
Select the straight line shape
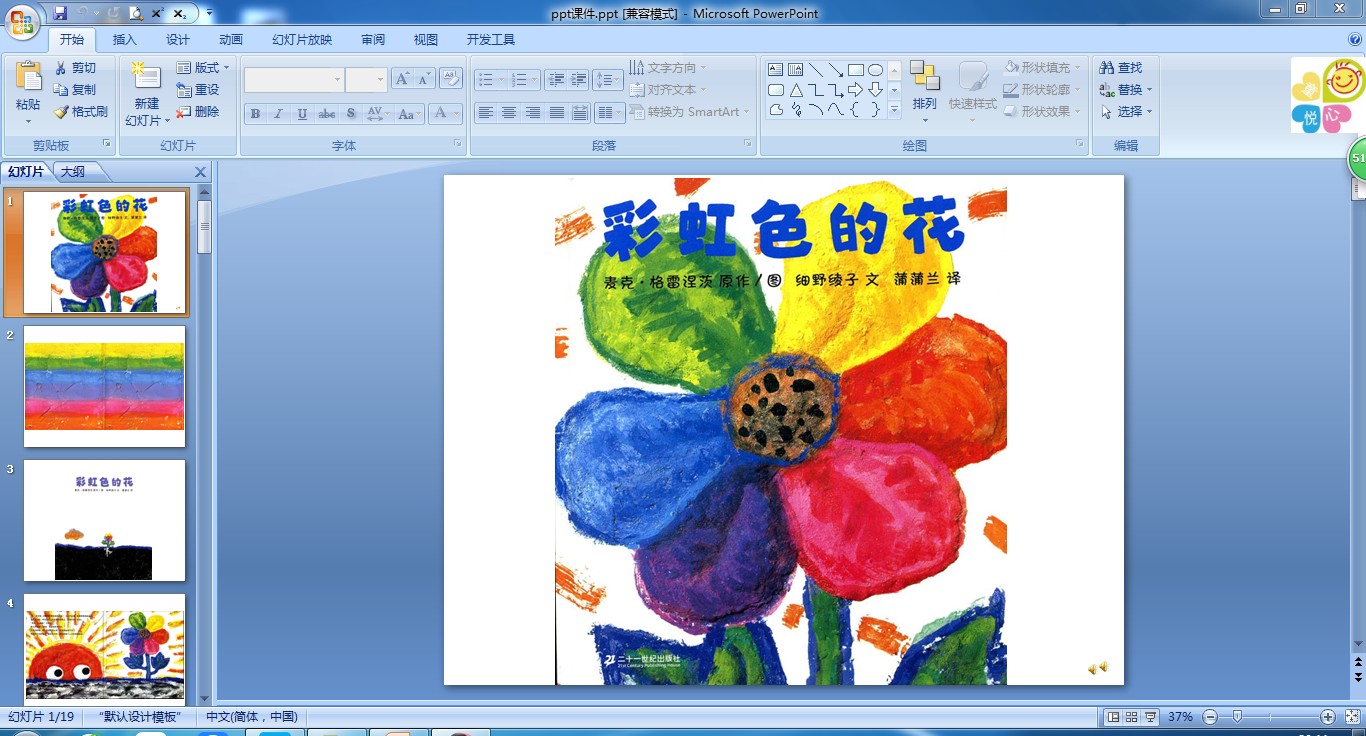tap(816, 70)
